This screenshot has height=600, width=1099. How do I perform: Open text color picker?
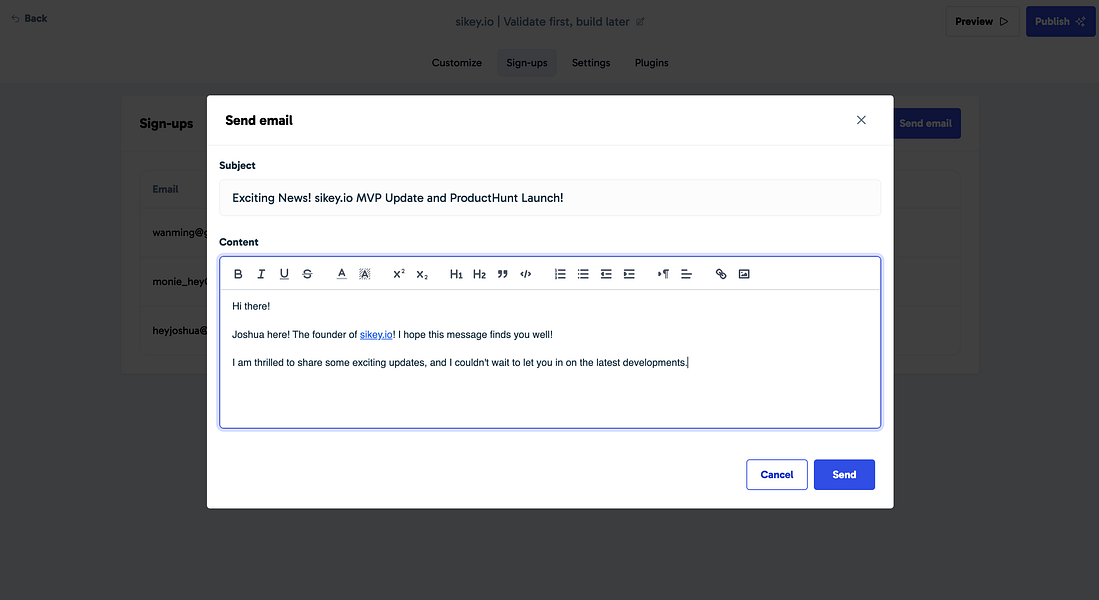pos(341,274)
